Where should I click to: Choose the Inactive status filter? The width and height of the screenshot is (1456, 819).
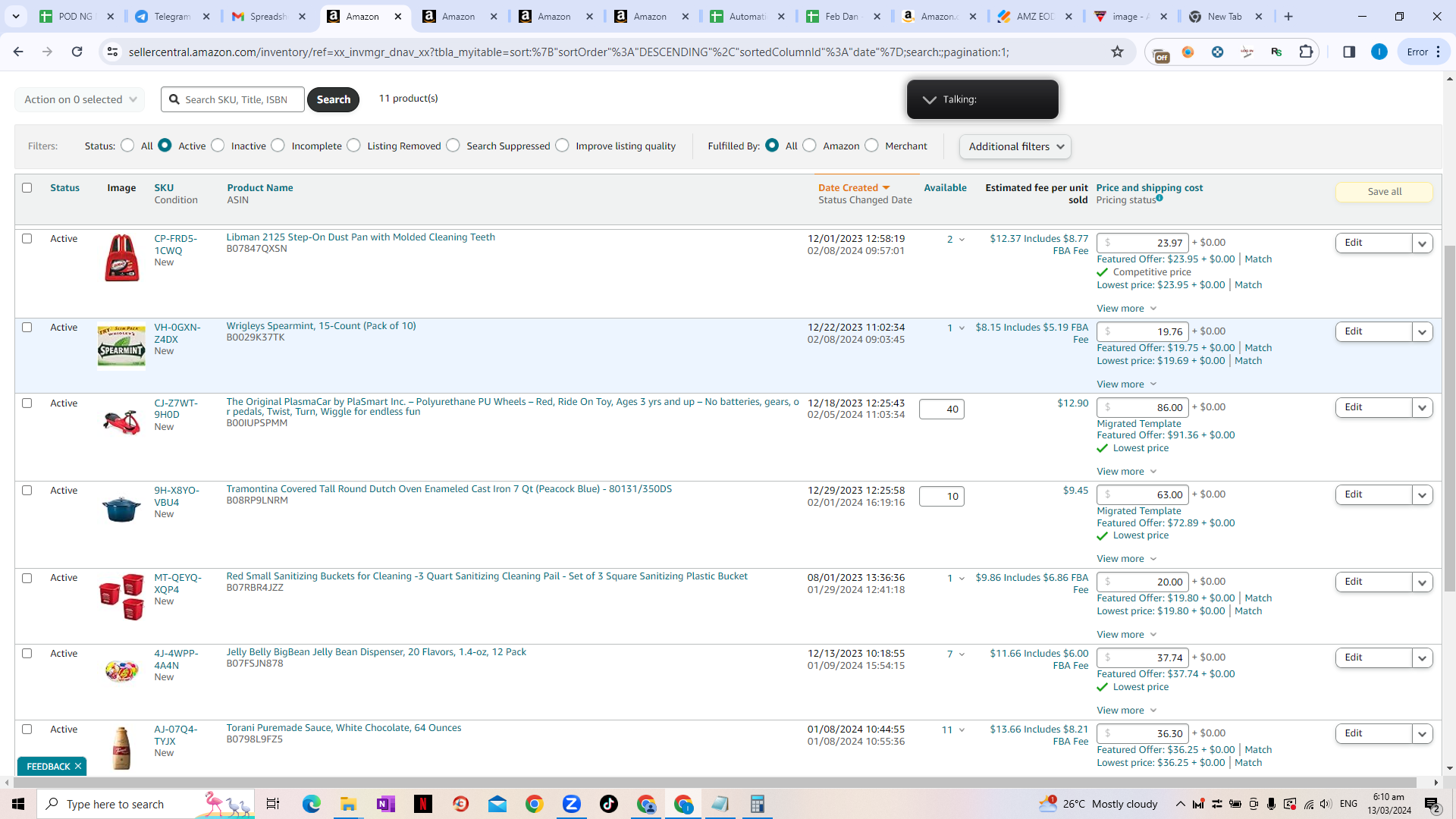coord(218,146)
